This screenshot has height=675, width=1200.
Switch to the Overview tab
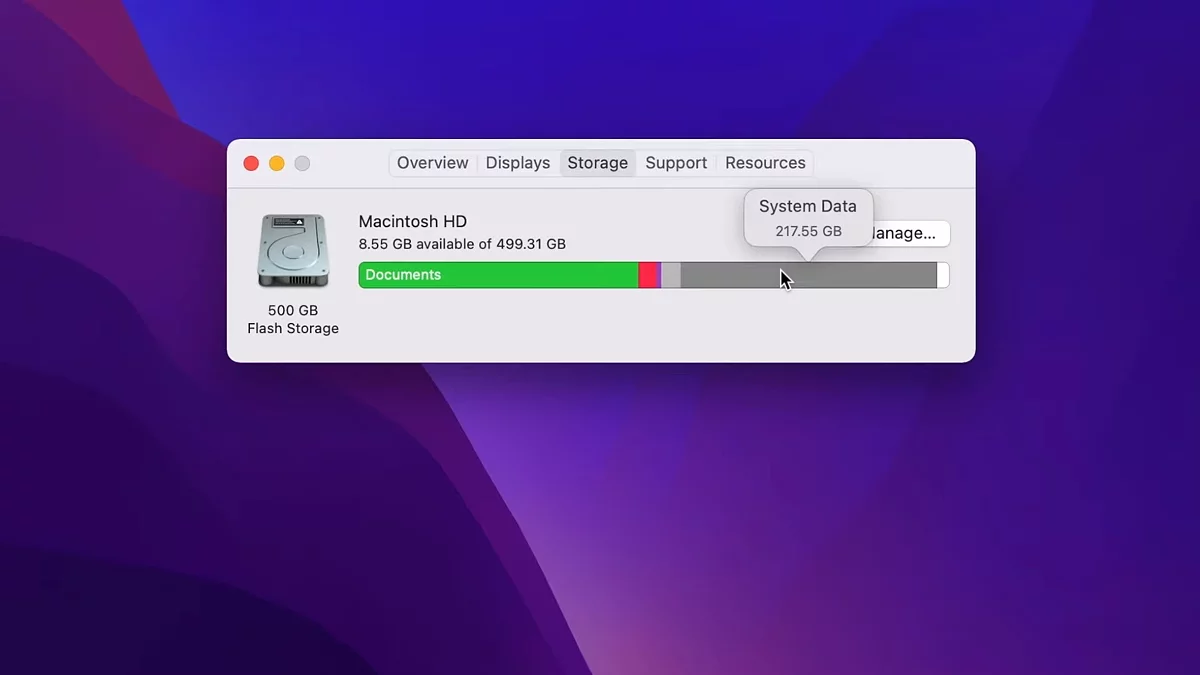432,162
